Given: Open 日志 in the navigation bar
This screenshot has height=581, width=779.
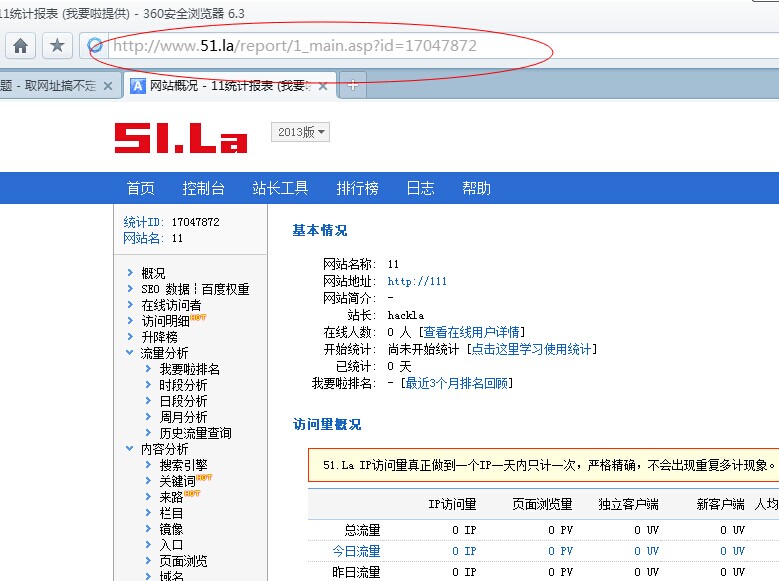Looking at the screenshot, I should pyautogui.click(x=420, y=188).
